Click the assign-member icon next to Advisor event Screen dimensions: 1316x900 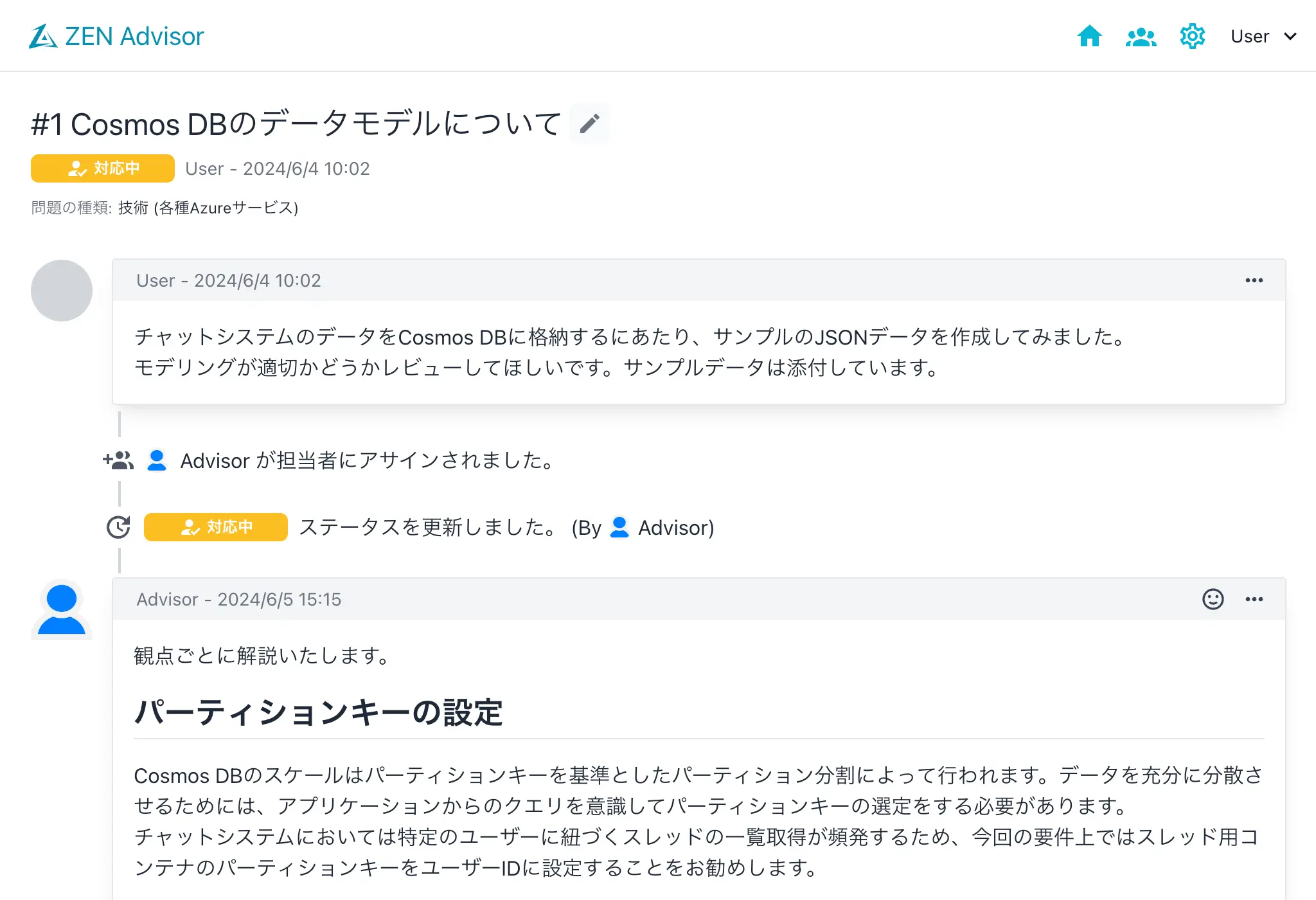click(118, 460)
